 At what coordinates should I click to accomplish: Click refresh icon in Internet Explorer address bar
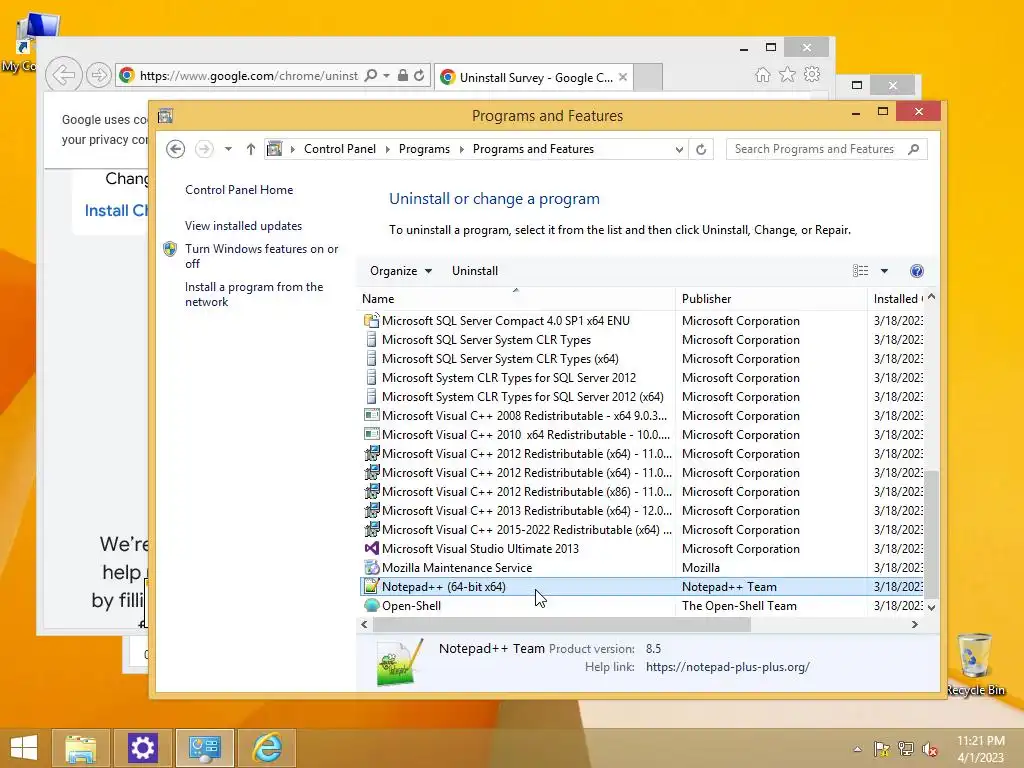point(419,76)
